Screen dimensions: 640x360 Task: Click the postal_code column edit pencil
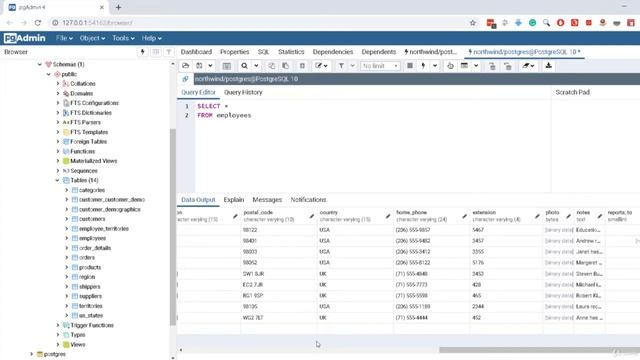[311, 216]
